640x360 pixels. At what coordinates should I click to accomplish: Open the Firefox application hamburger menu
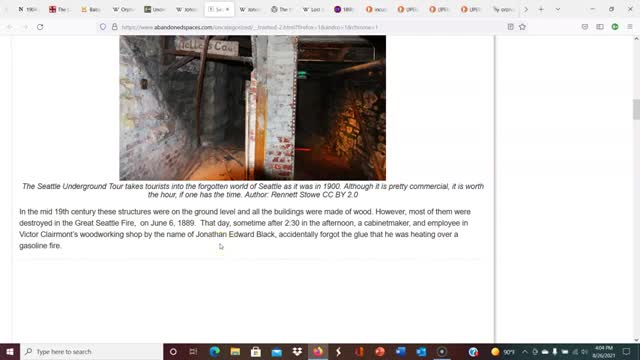click(x=630, y=27)
